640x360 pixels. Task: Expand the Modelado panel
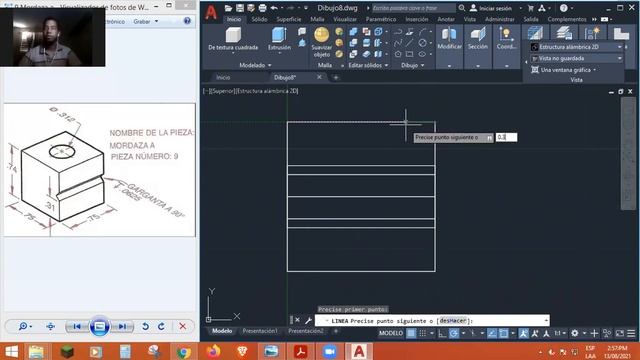tap(255, 65)
